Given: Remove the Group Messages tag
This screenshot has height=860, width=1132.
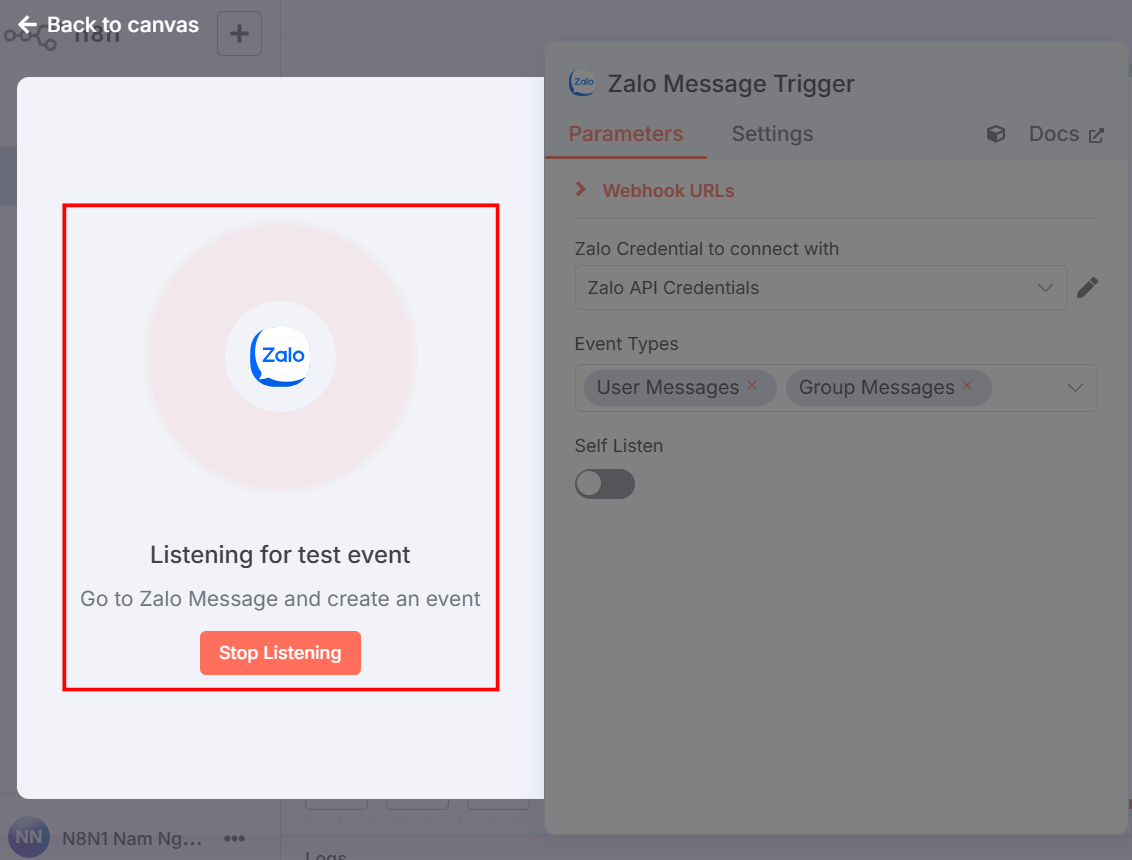Looking at the screenshot, I should (967, 385).
